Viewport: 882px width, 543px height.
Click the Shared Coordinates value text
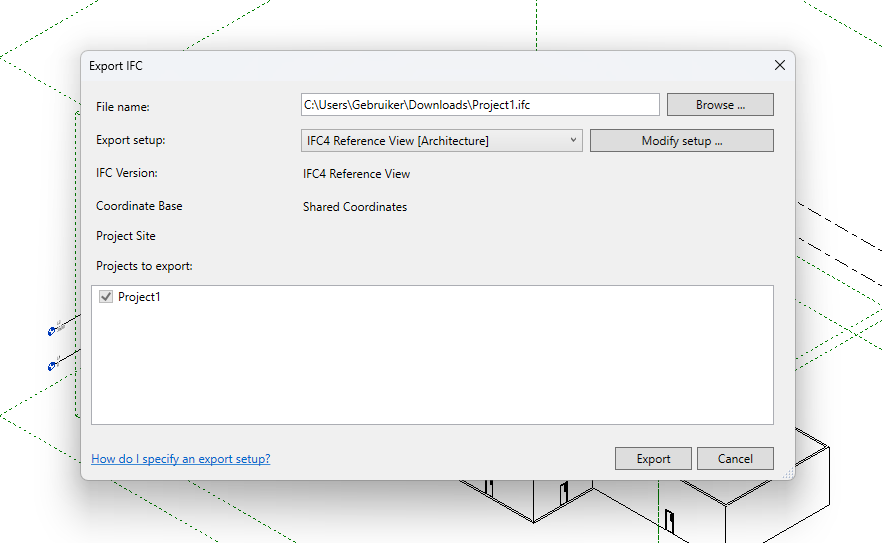(355, 207)
